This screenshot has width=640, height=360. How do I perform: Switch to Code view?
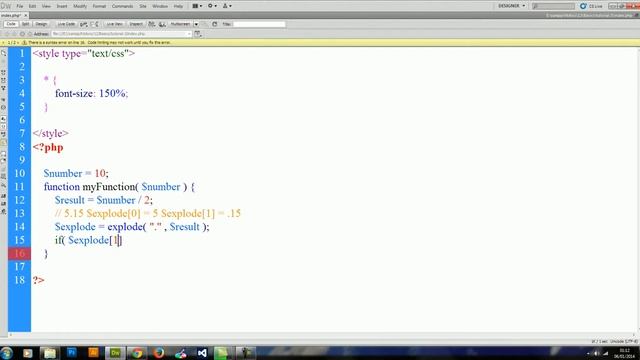coord(11,24)
